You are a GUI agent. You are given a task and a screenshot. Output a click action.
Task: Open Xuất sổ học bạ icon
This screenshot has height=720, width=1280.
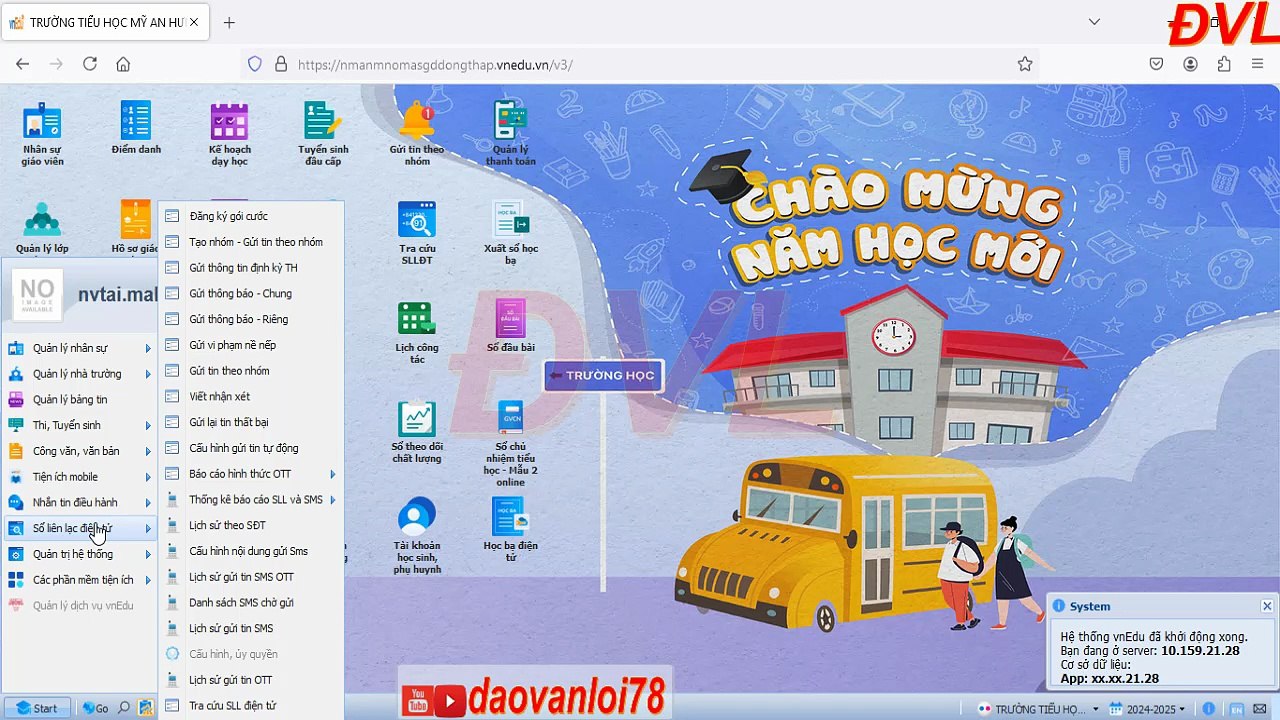(511, 233)
